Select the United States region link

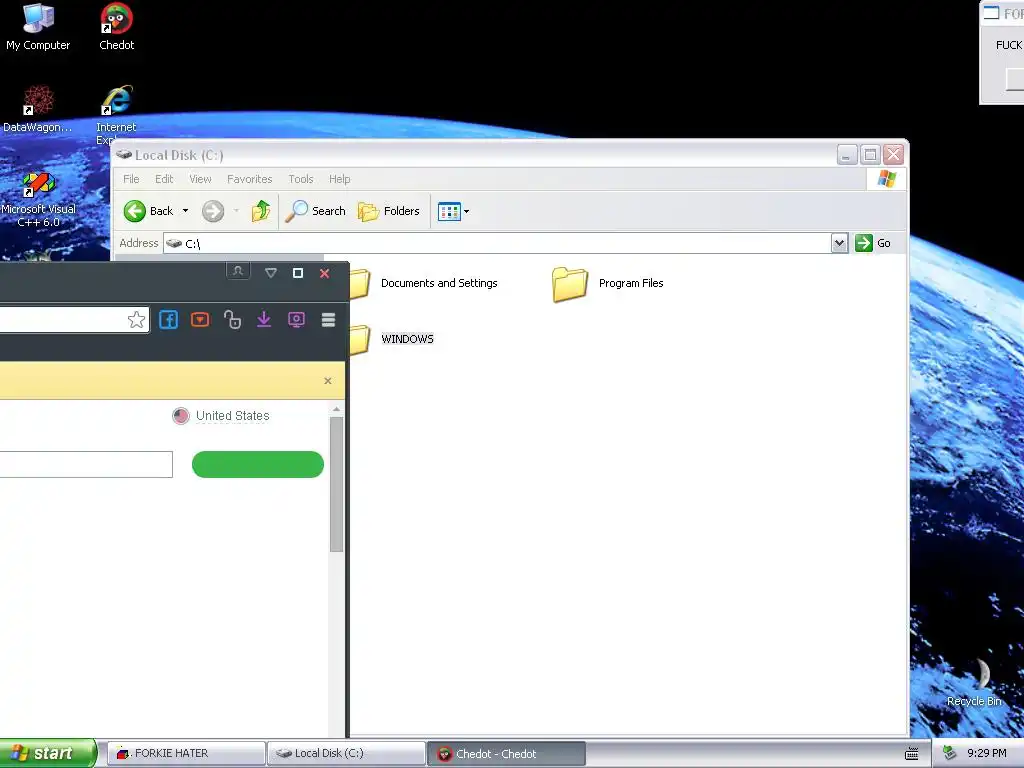[x=232, y=416]
